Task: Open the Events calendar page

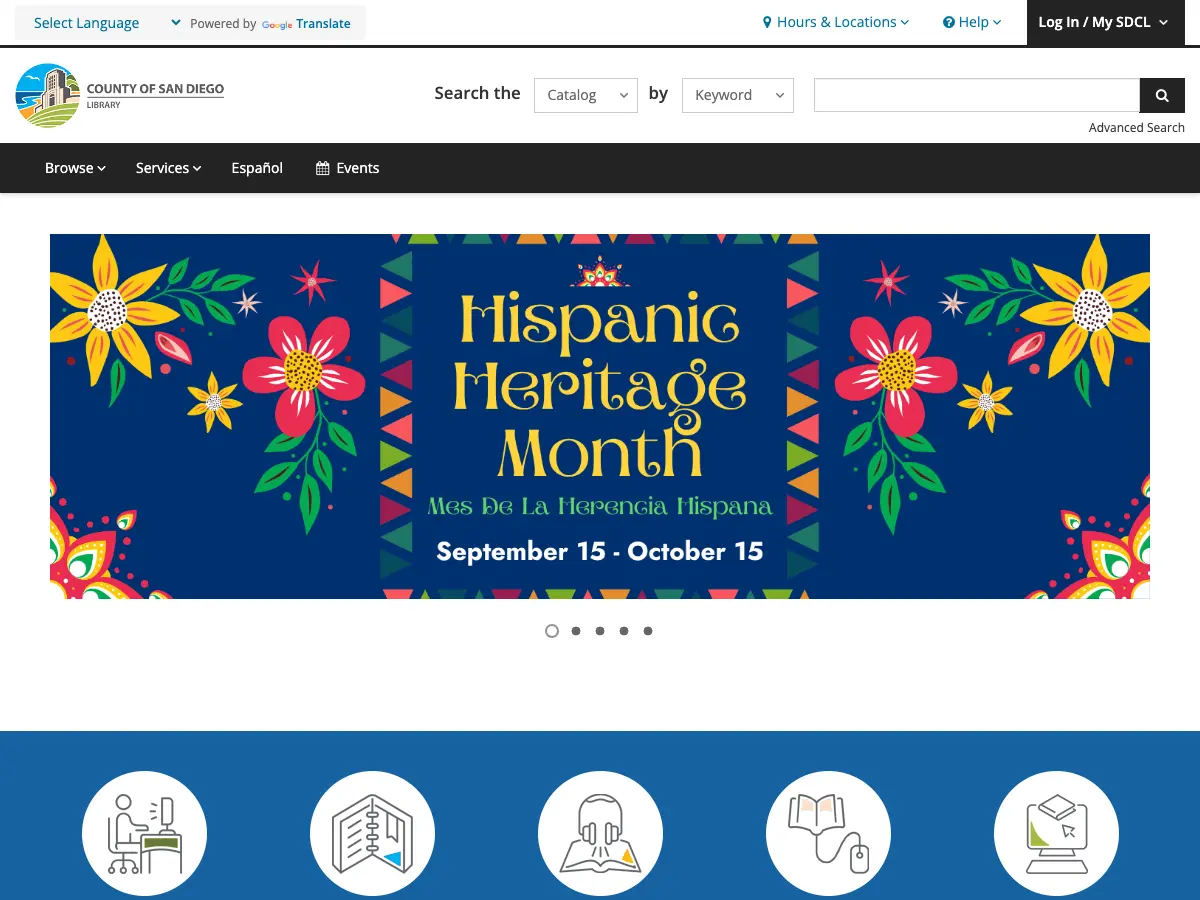Action: point(348,168)
